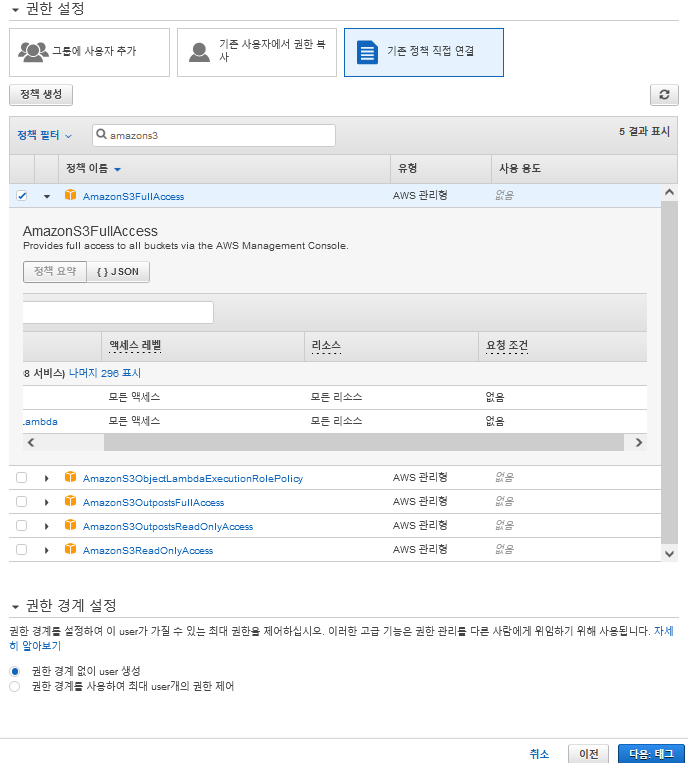Collapse the 권한 설정 section
This screenshot has width=688, height=763.
pyautogui.click(x=15, y=10)
